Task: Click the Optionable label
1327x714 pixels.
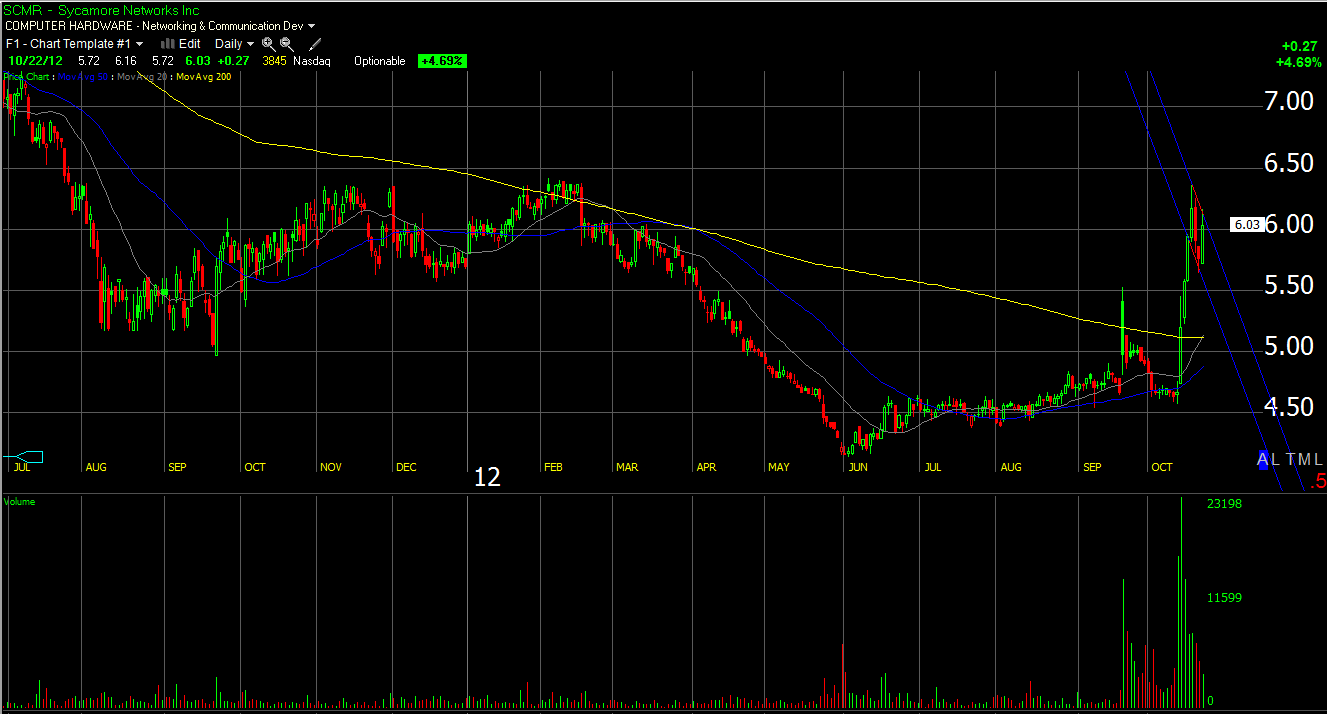Action: pos(380,61)
